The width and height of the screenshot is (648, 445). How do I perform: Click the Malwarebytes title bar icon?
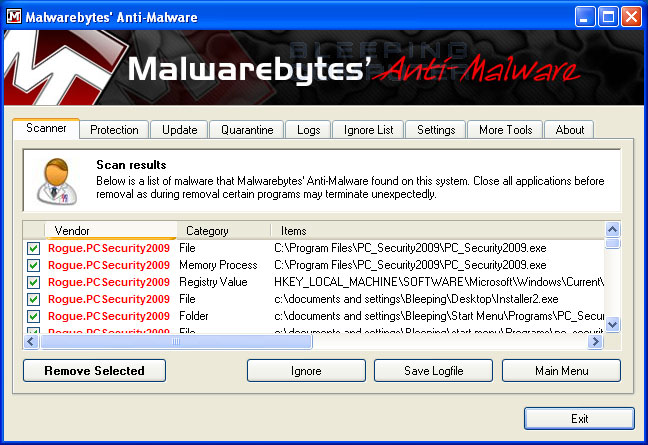[x=14, y=17]
